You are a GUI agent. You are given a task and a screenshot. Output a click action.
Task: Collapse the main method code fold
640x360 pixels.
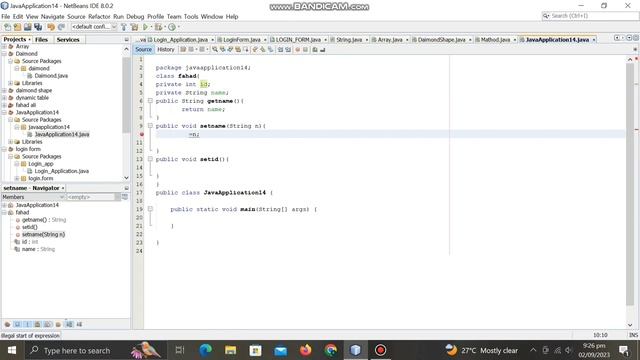[150, 209]
